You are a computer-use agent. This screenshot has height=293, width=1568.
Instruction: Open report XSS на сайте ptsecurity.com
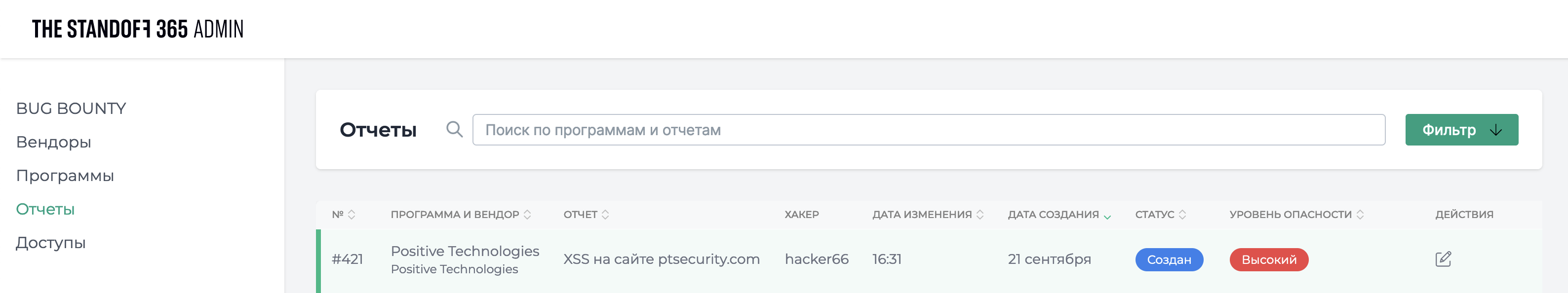pyautogui.click(x=661, y=259)
